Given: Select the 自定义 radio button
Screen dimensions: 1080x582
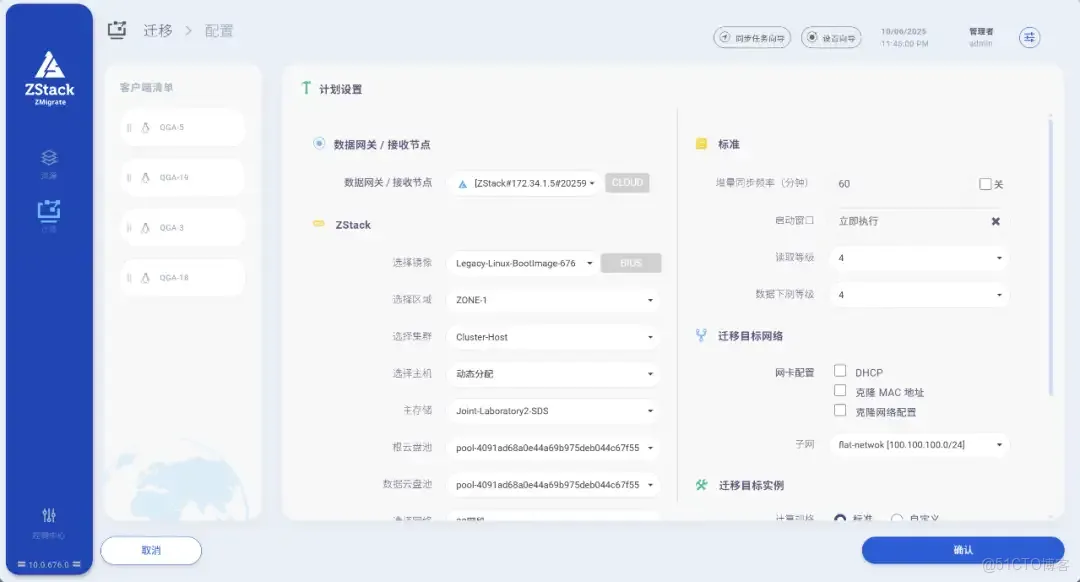Looking at the screenshot, I should pyautogui.click(x=897, y=518).
